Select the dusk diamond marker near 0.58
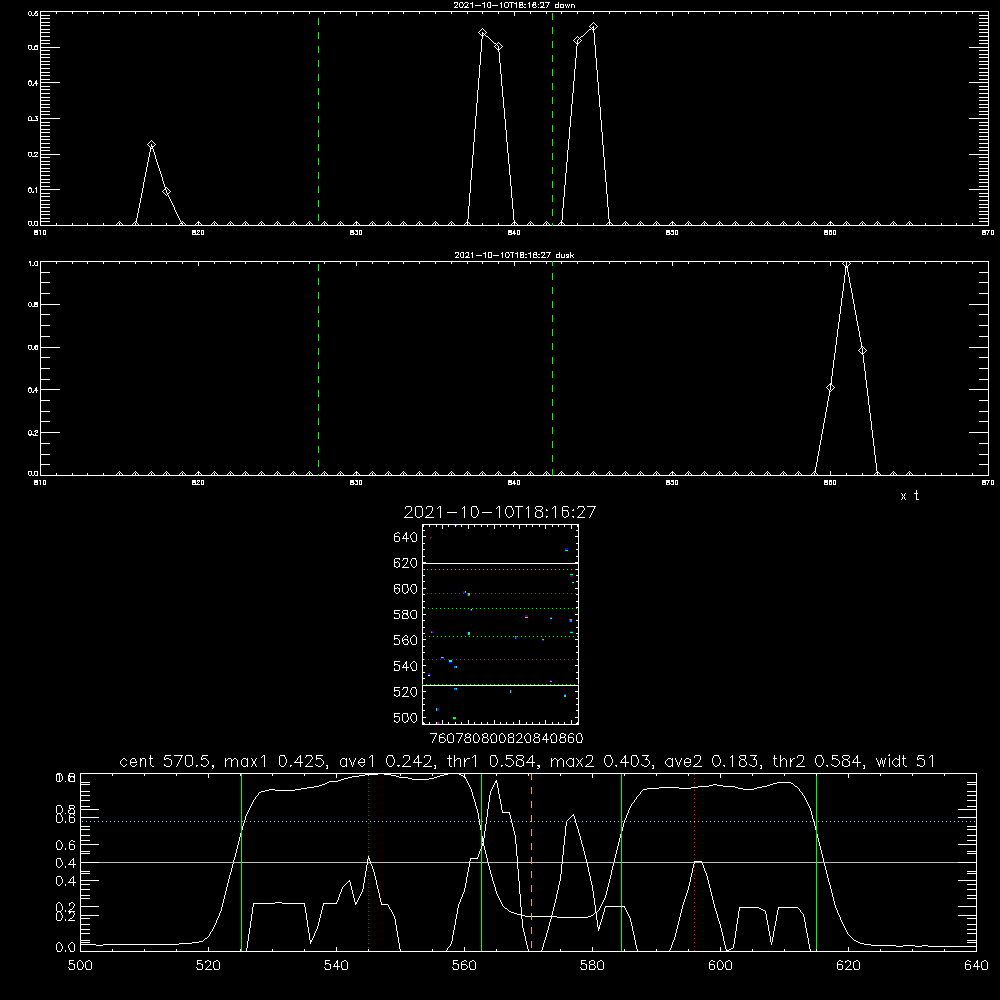This screenshot has height=1000, width=1000. 862,351
